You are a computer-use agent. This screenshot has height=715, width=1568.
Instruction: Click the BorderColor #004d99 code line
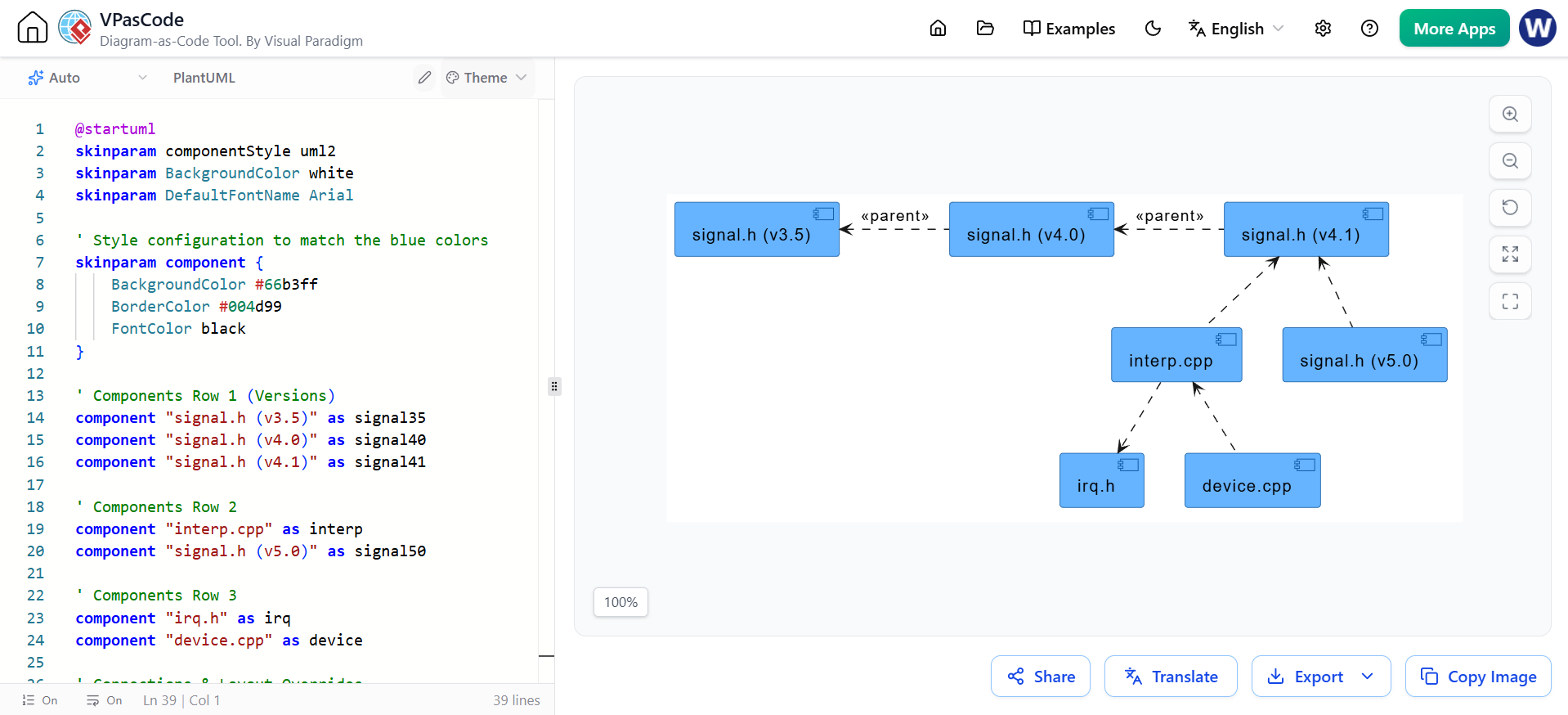click(196, 307)
